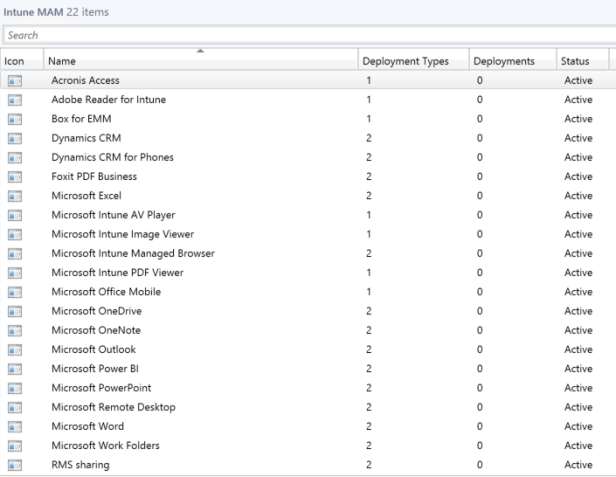Click the Microsoft Outlook row icon
616x477 pixels.
pyautogui.click(x=15, y=350)
